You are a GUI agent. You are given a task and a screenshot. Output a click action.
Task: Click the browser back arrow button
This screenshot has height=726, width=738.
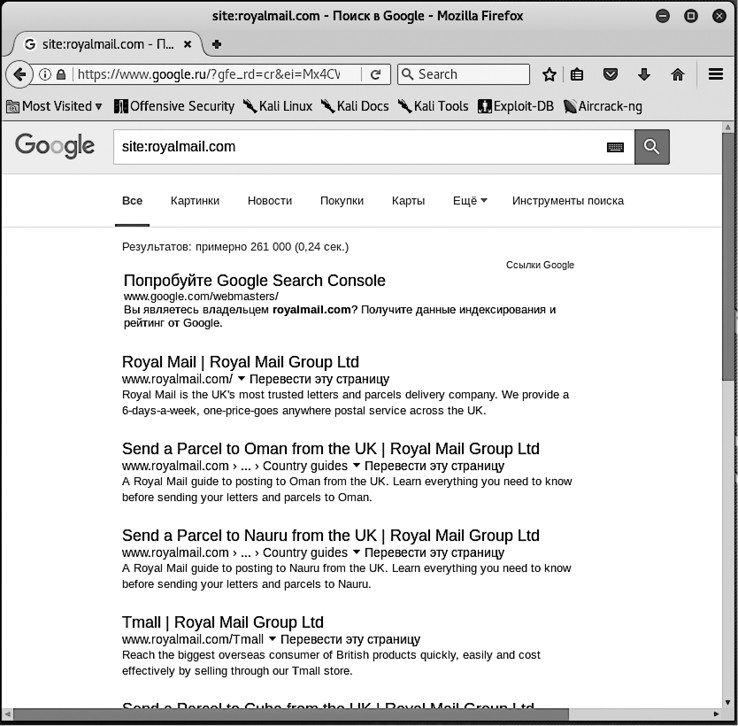(x=18, y=74)
